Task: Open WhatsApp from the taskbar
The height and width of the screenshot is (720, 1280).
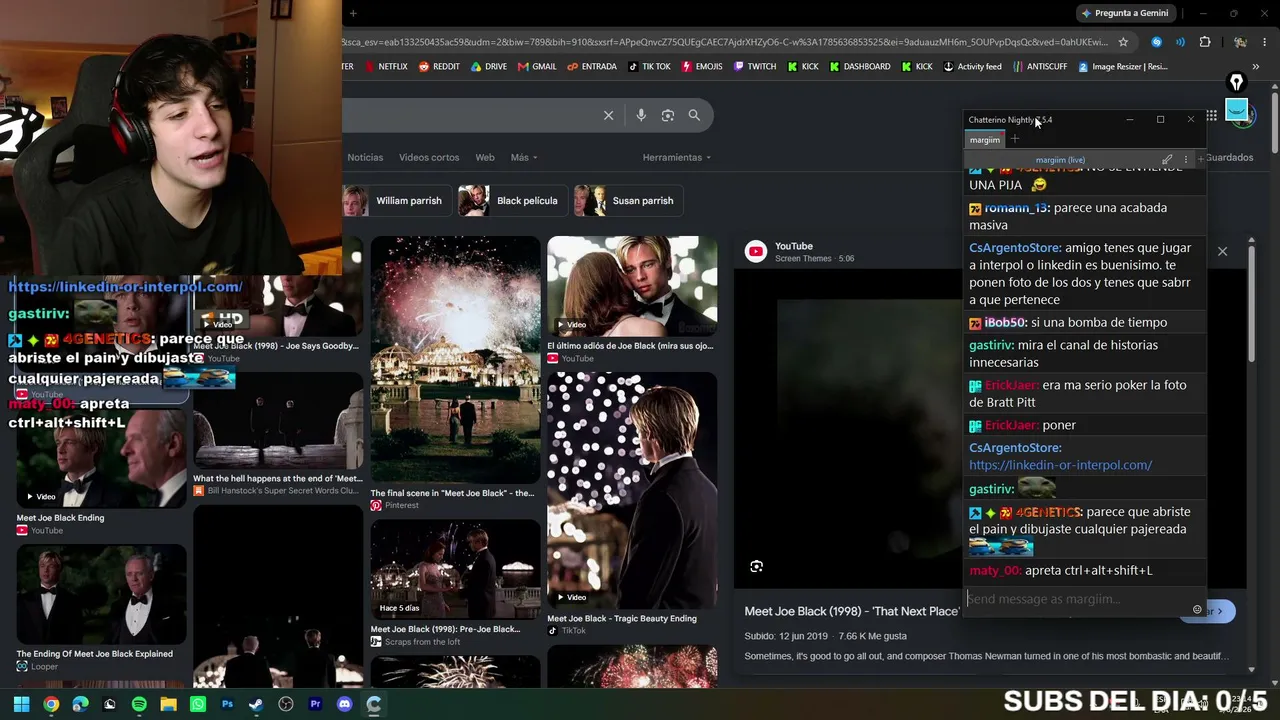Action: click(198, 704)
